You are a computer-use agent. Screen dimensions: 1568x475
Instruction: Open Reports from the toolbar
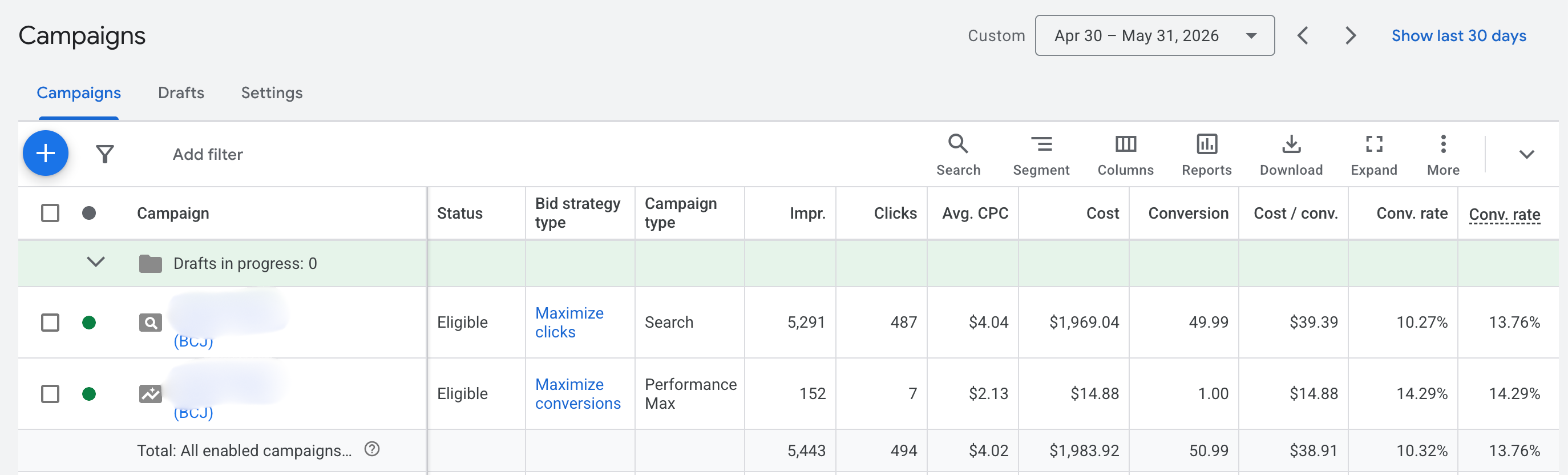tap(1206, 155)
